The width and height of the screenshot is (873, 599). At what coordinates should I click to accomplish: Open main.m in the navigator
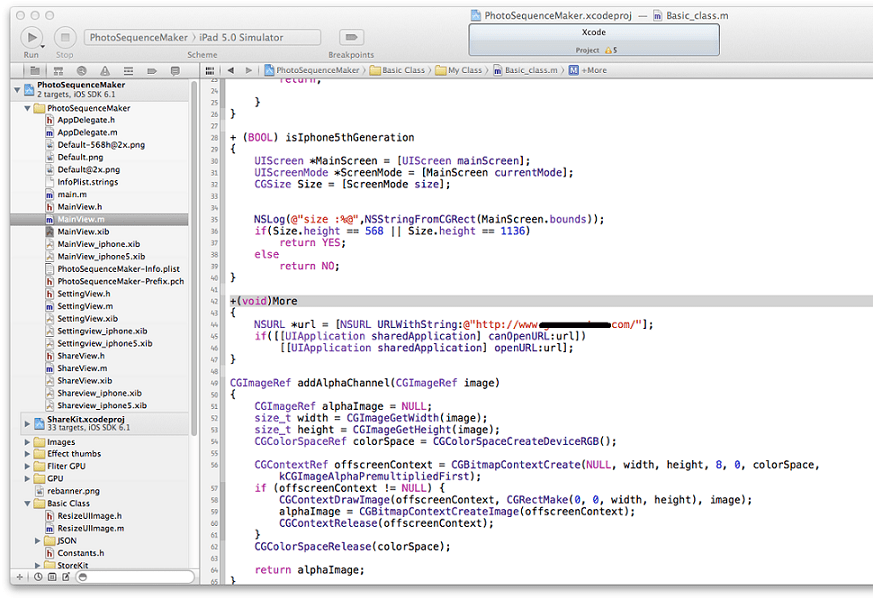coord(72,194)
